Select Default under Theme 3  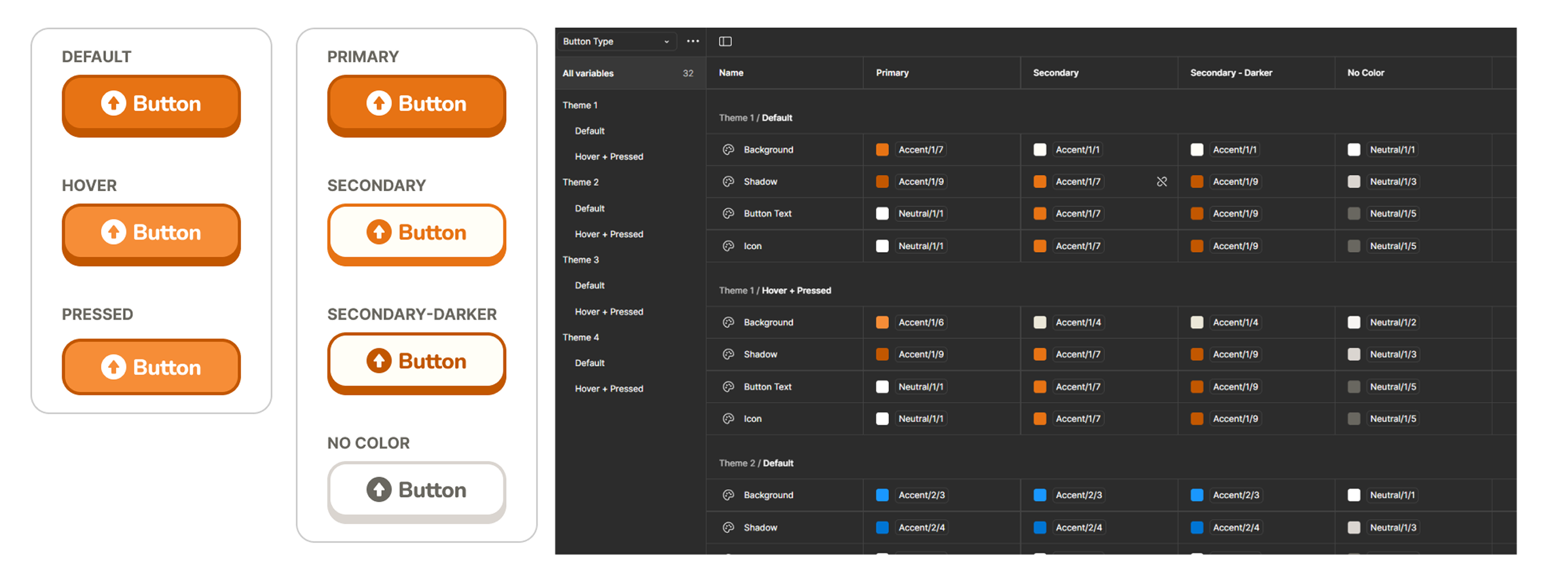click(589, 285)
